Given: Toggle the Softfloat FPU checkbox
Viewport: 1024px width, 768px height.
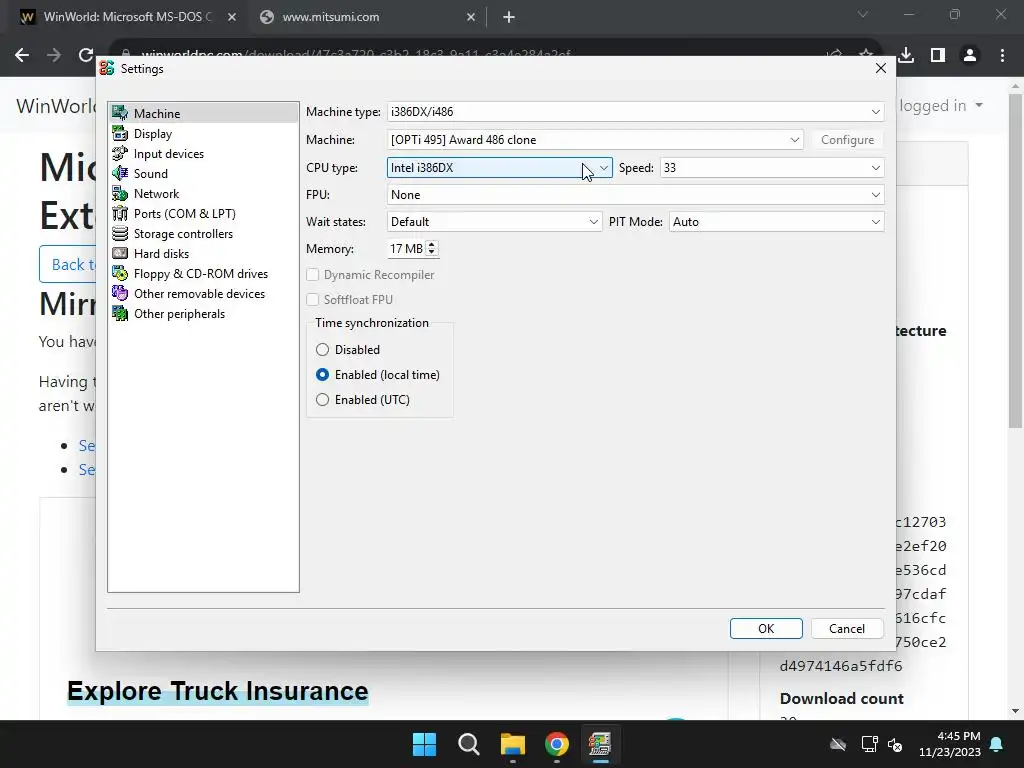Looking at the screenshot, I should coord(313,300).
